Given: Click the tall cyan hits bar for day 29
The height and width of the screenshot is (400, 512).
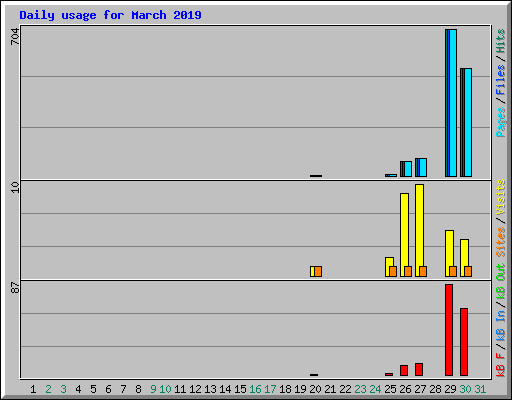Looking at the screenshot, I should [x=453, y=103].
